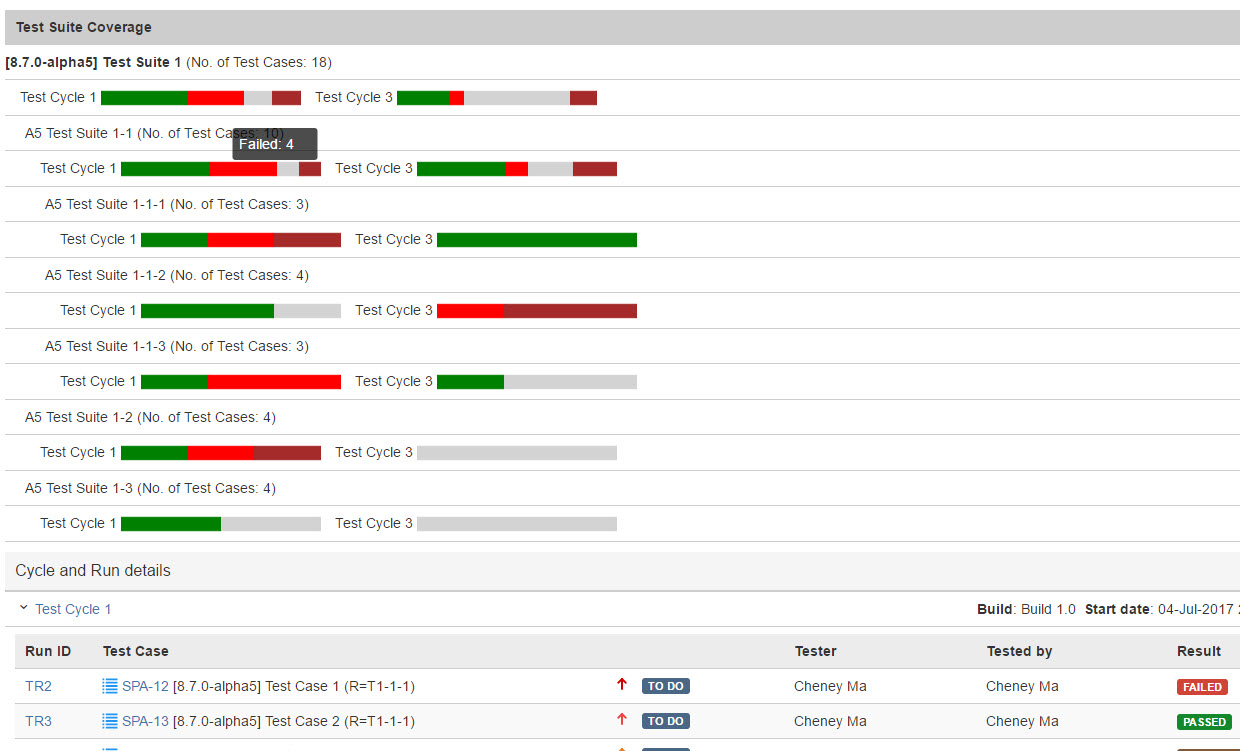Click the FAILED result badge for TR2

(1202, 687)
